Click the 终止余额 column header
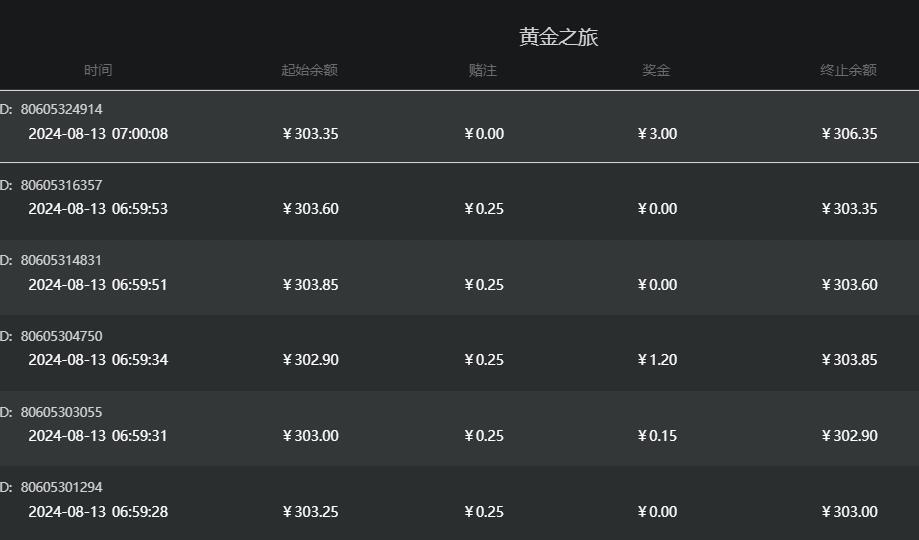Image resolution: width=919 pixels, height=540 pixels. (848, 71)
